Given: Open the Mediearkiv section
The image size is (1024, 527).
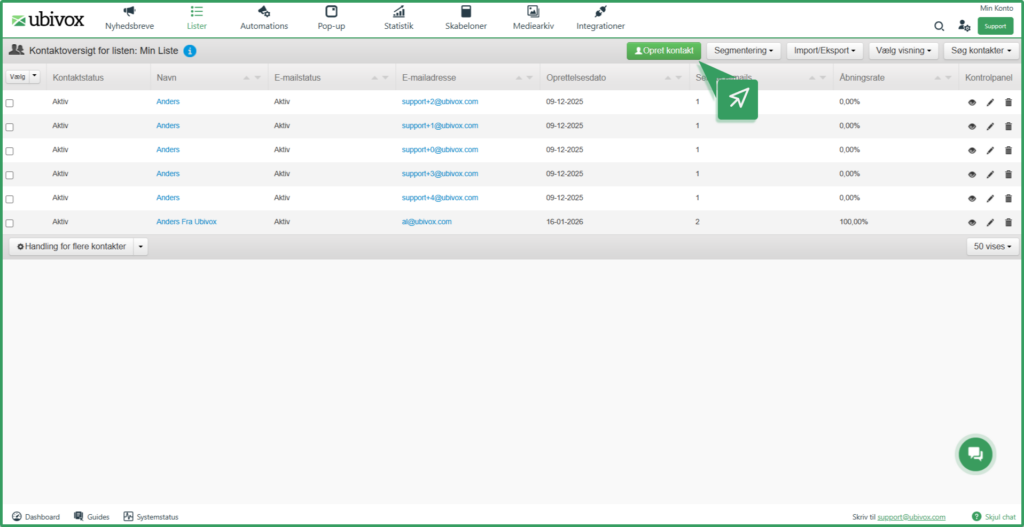Looking at the screenshot, I should pyautogui.click(x=533, y=18).
